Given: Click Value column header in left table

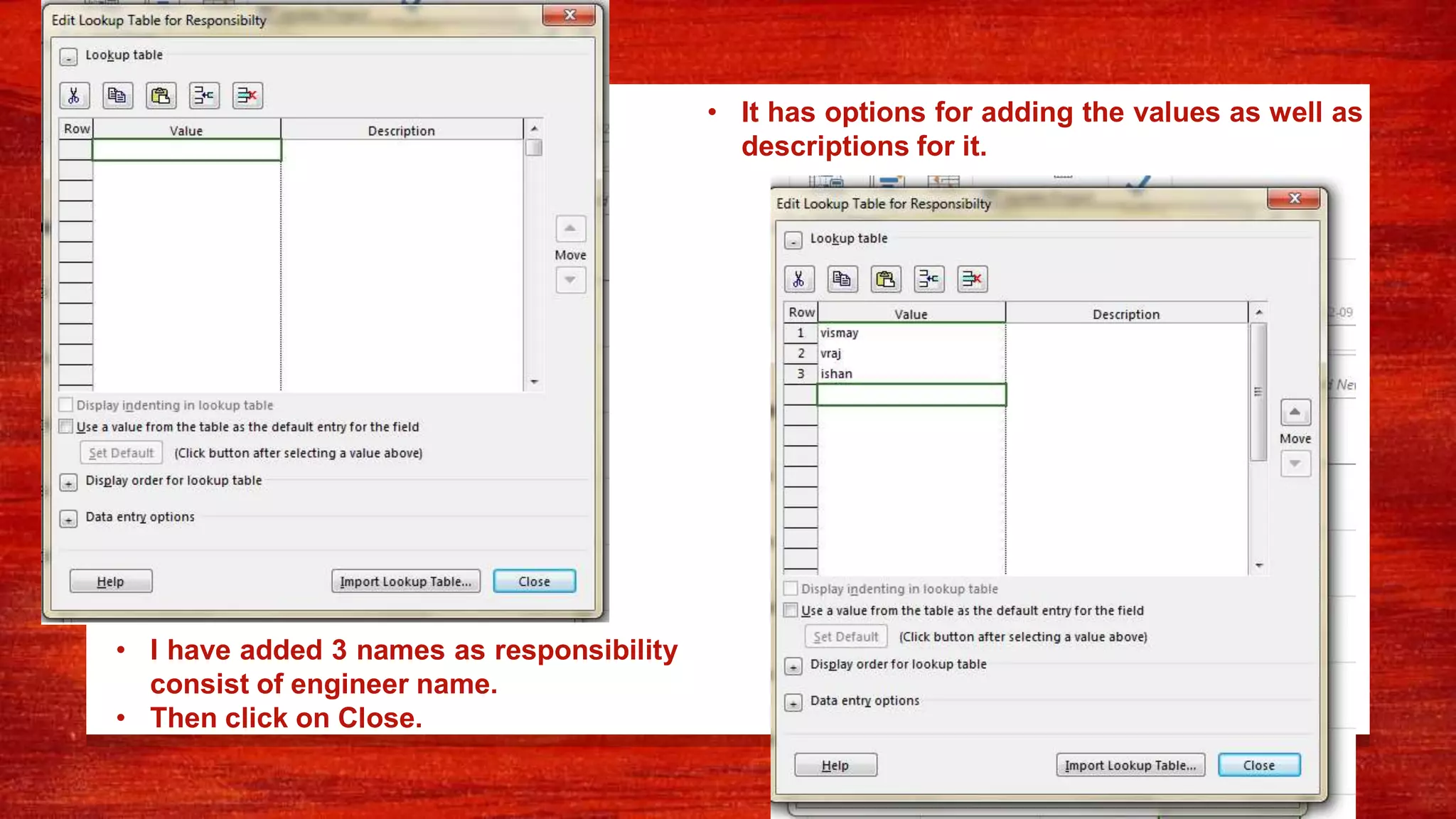Looking at the screenshot, I should [186, 130].
